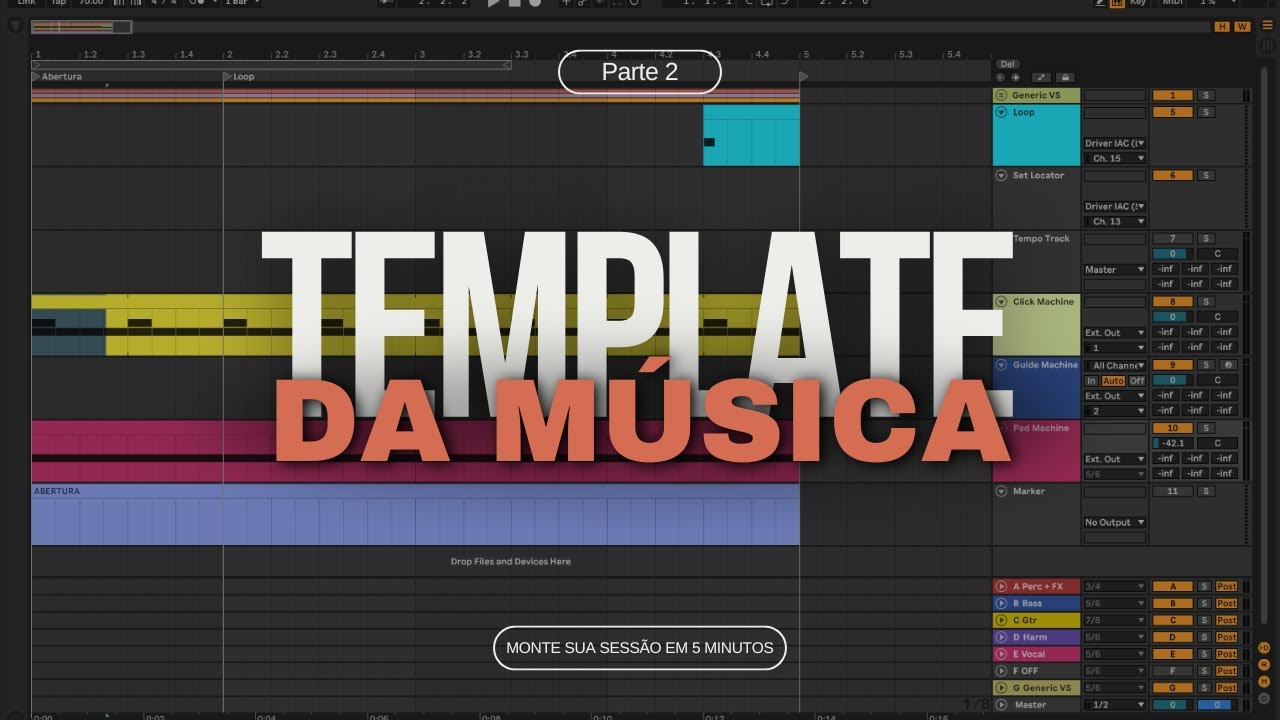Solo the Marker track
Image resolution: width=1280 pixels, height=720 pixels.
point(1206,491)
